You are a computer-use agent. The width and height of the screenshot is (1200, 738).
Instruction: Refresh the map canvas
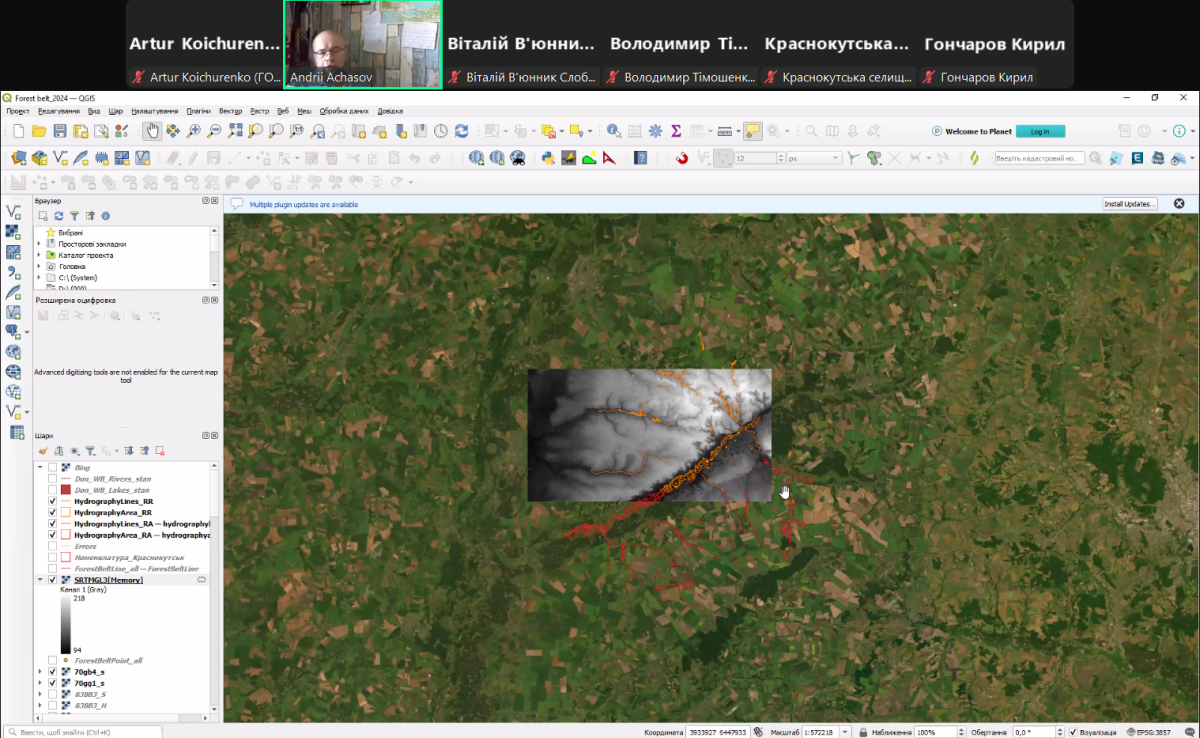point(461,131)
